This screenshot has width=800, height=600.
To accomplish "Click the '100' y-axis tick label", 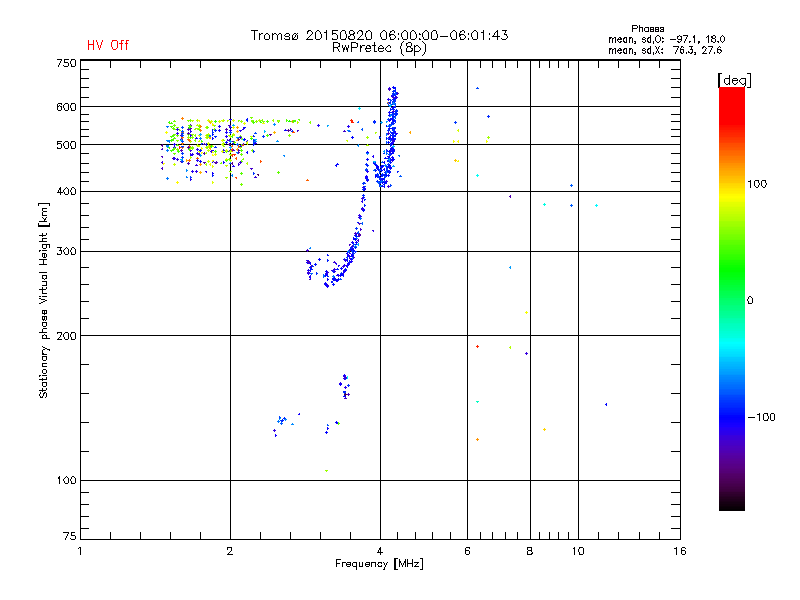I will [66, 480].
